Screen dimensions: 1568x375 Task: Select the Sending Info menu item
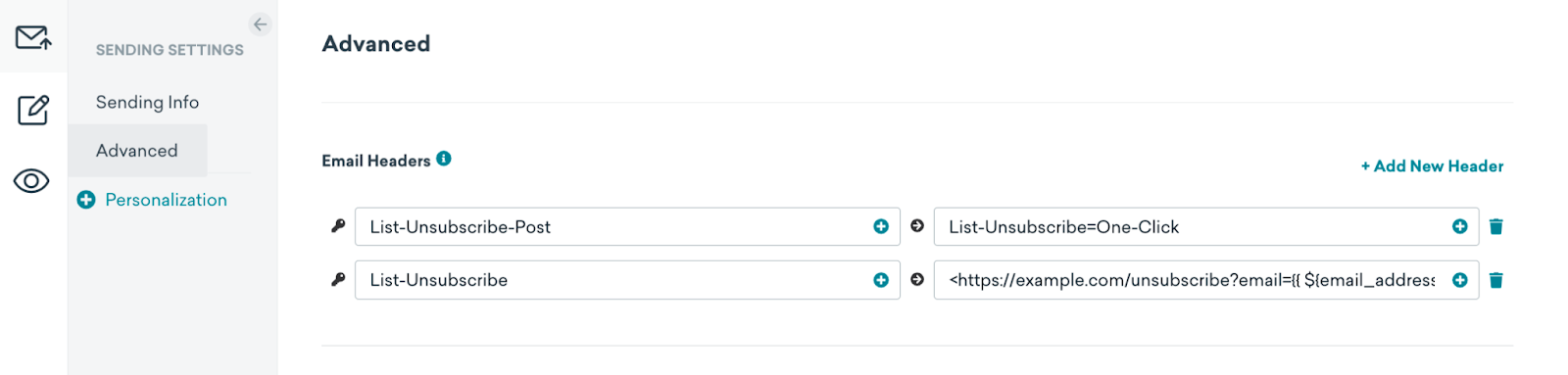(x=147, y=102)
